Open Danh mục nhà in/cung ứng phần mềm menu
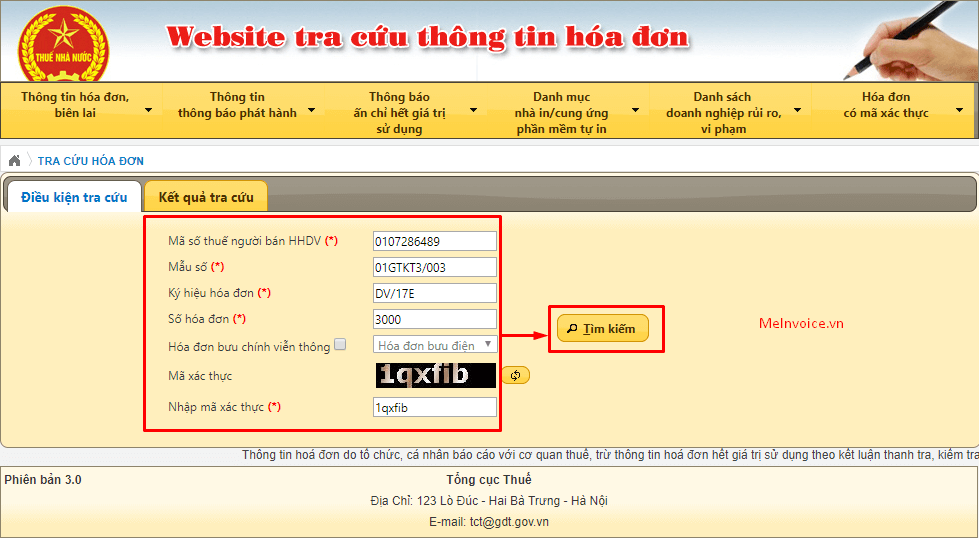Viewport: 979px width, 538px height. point(568,112)
